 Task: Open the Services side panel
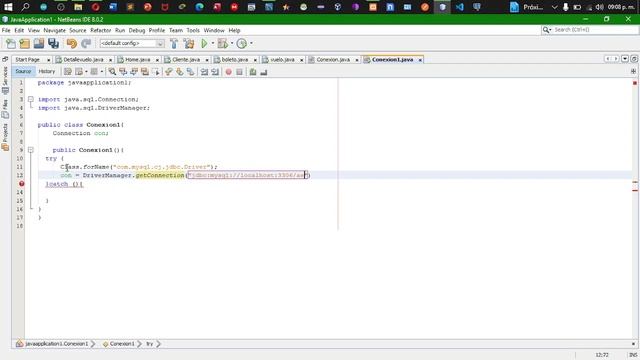(x=5, y=79)
